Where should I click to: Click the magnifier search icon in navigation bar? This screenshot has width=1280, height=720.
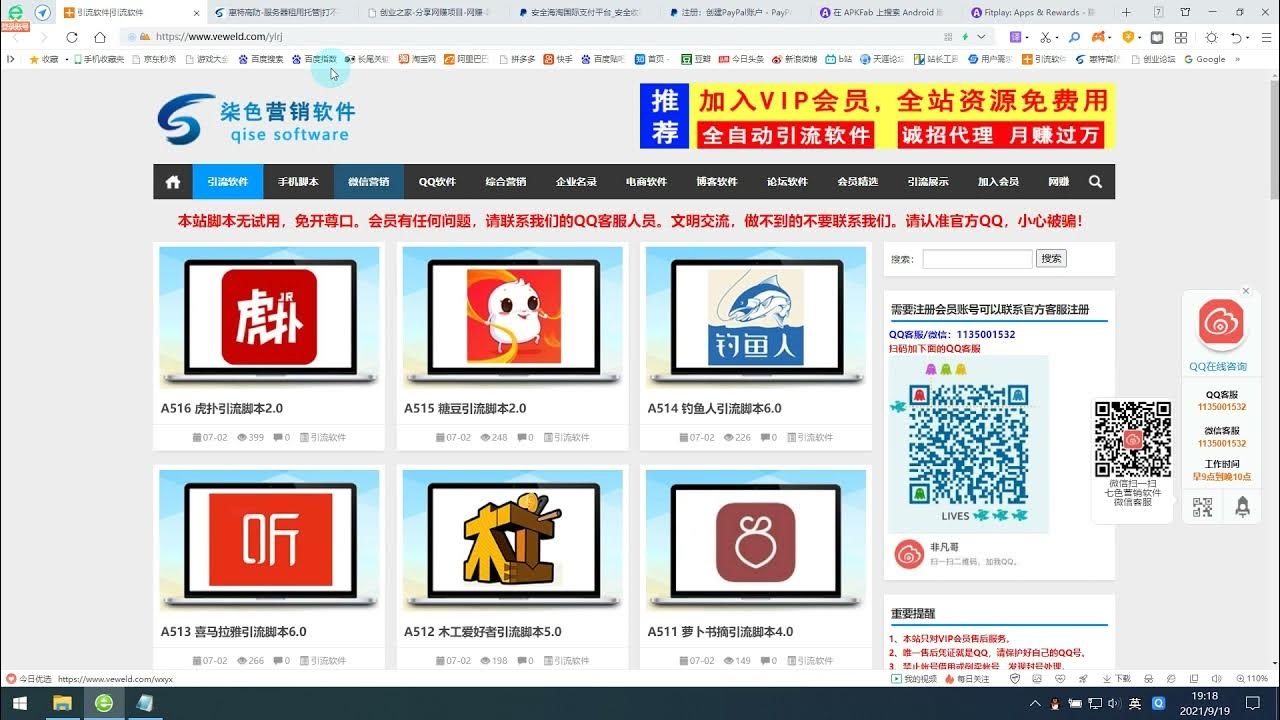point(1095,182)
